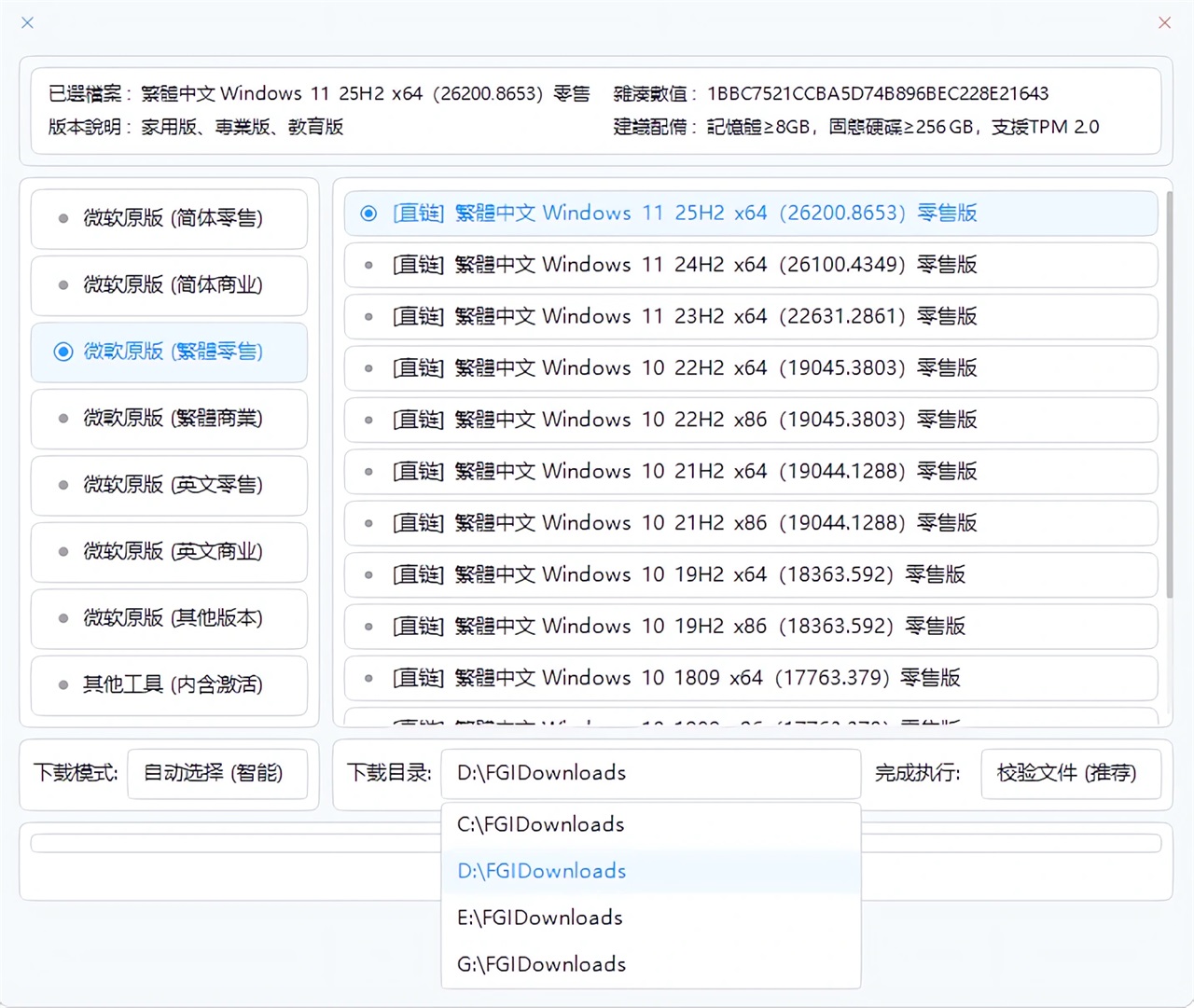The height and width of the screenshot is (1008, 1194).
Task: Collapse the 下载目录 combo box showing D:\FGIDownloads
Action: [651, 774]
